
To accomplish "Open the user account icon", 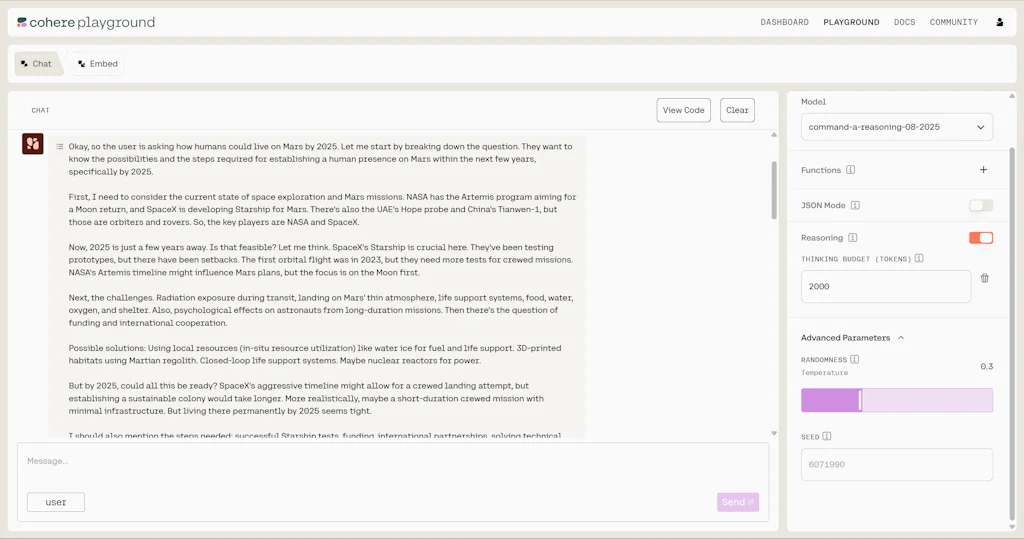I will (x=999, y=22).
